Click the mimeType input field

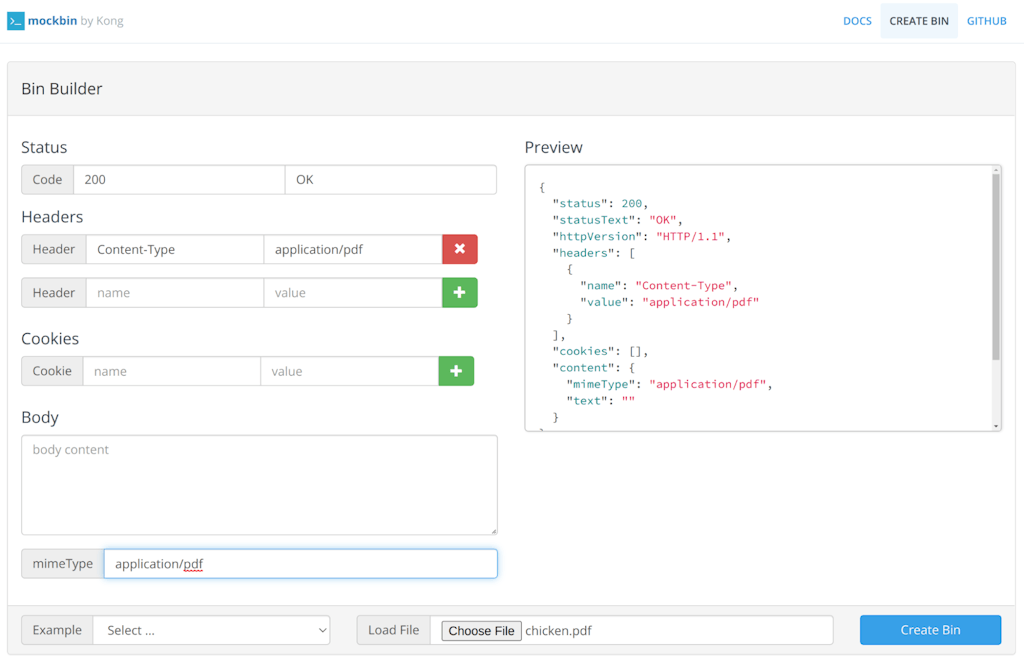click(x=300, y=564)
